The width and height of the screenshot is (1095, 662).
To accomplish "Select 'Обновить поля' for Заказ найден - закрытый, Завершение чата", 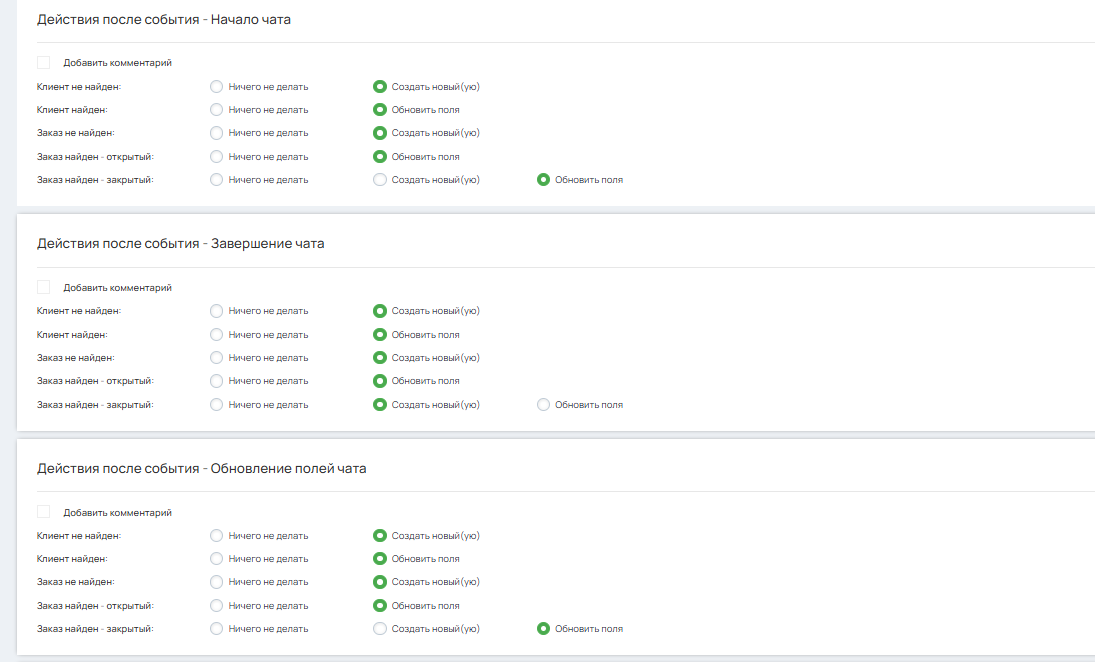I will tap(544, 405).
